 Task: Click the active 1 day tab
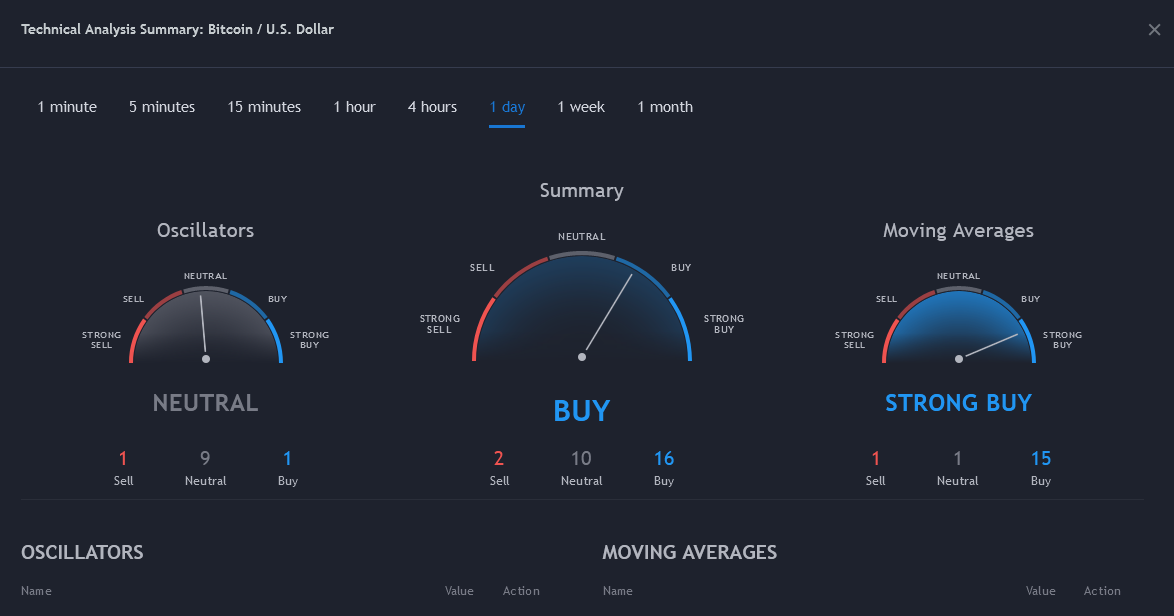tap(507, 107)
